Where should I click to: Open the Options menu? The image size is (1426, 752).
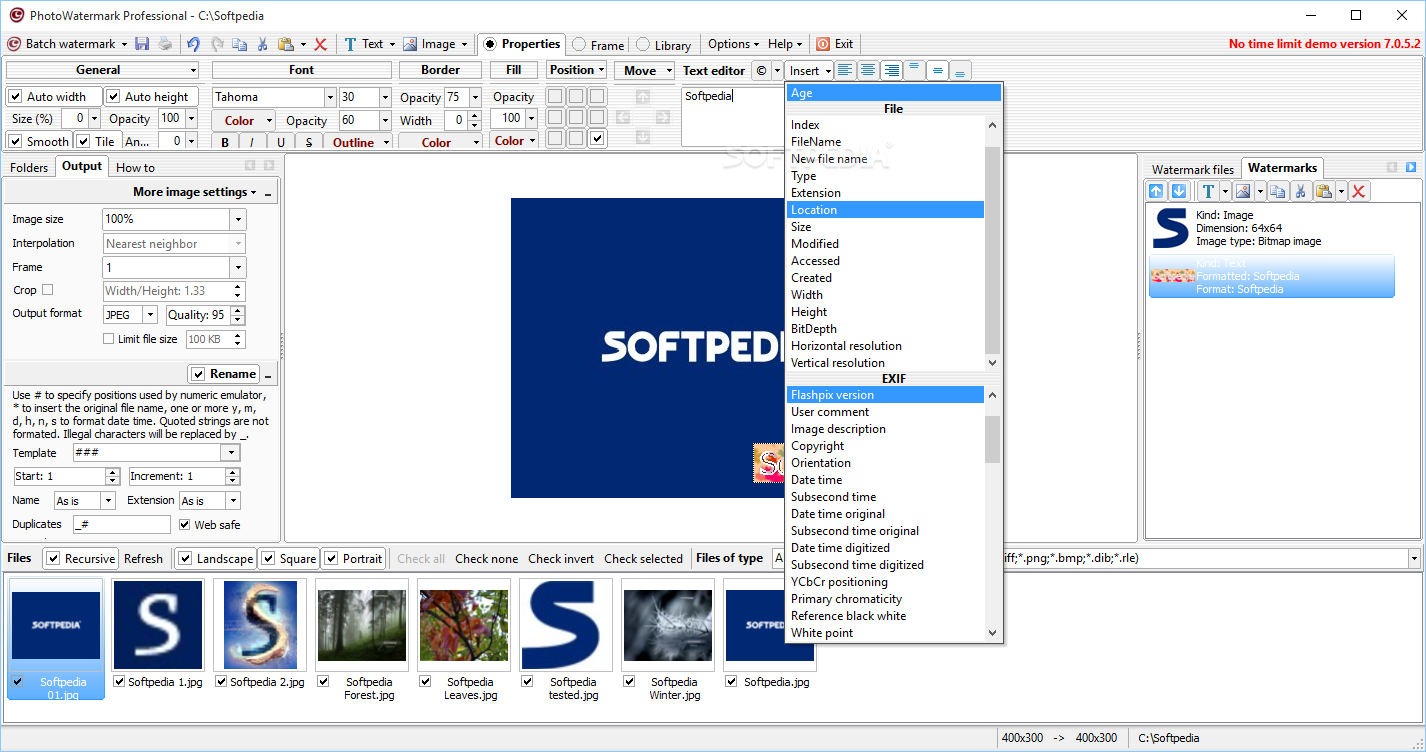pyautogui.click(x=733, y=44)
